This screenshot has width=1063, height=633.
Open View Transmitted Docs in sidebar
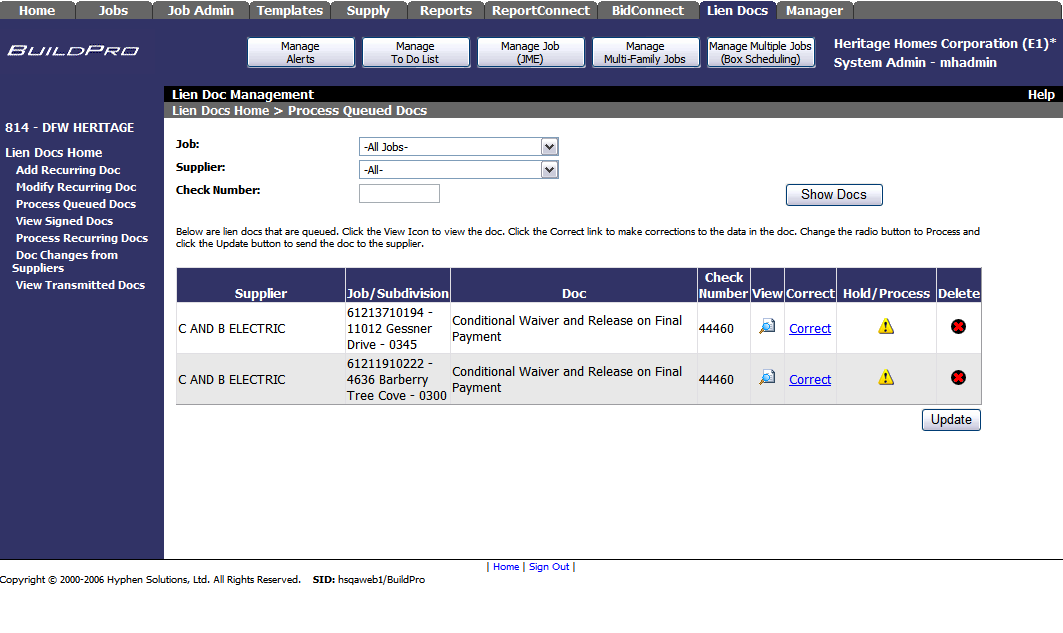coord(80,285)
